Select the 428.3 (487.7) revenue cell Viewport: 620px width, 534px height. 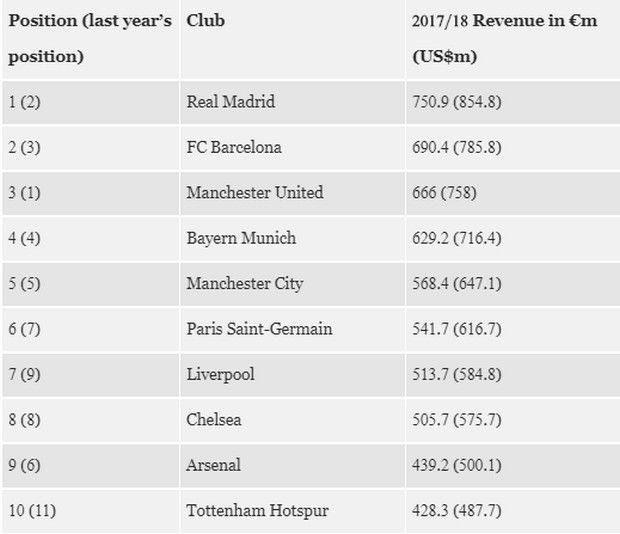click(x=457, y=511)
